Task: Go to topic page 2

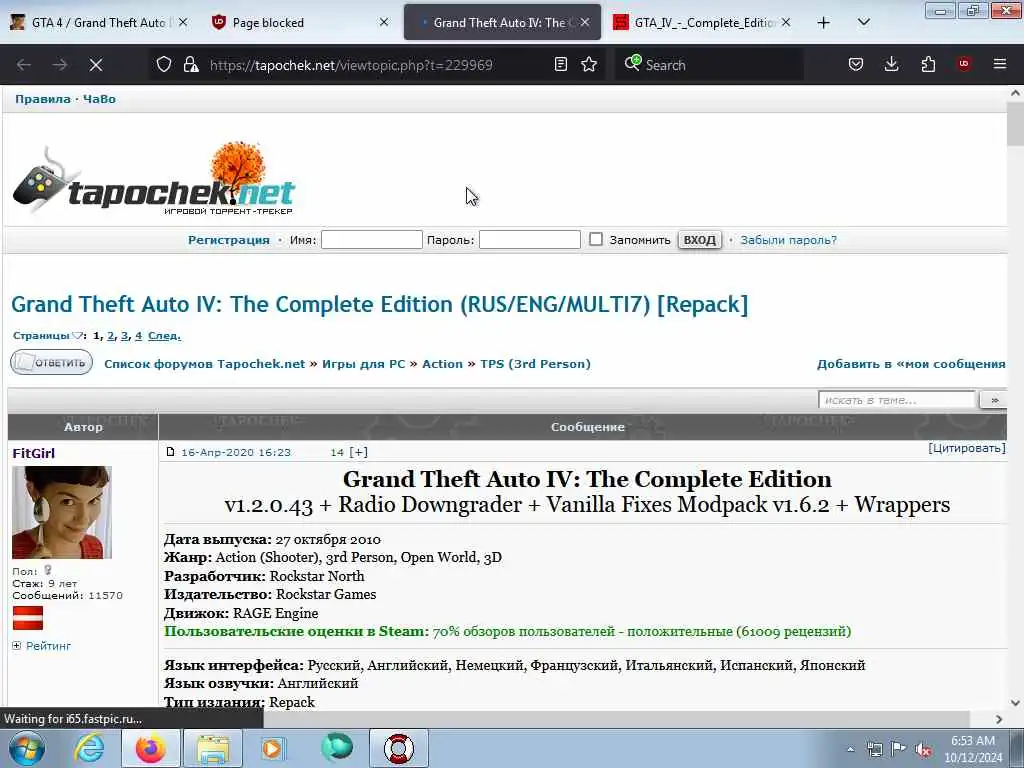Action: pyautogui.click(x=110, y=336)
